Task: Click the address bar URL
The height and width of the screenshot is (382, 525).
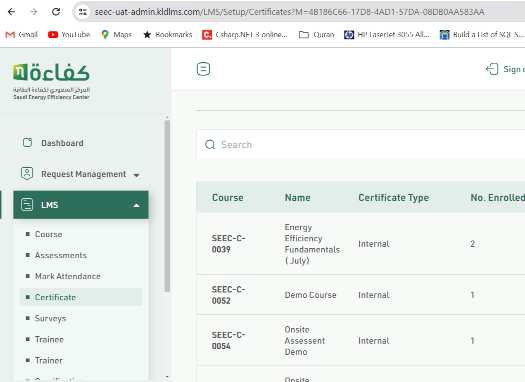Action: [x=289, y=12]
